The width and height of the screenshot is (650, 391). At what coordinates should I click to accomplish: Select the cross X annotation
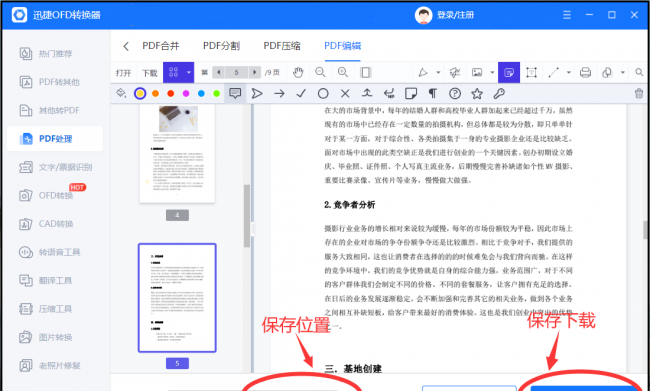tap(345, 94)
